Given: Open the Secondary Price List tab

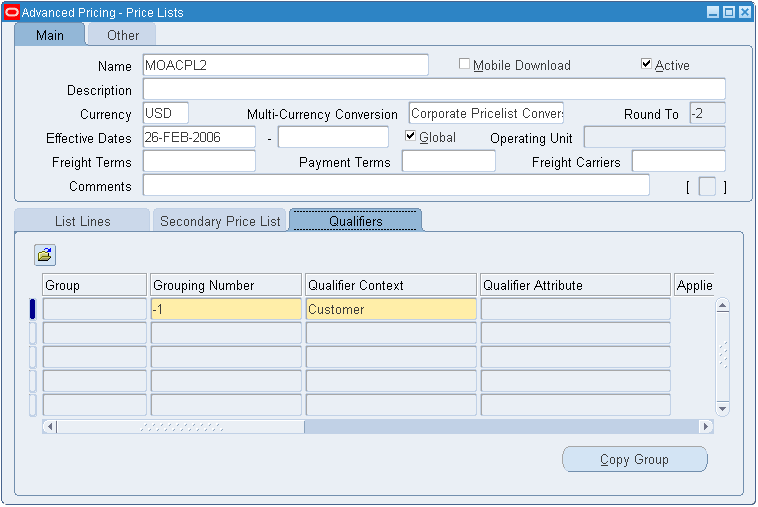Looking at the screenshot, I should point(220,221).
